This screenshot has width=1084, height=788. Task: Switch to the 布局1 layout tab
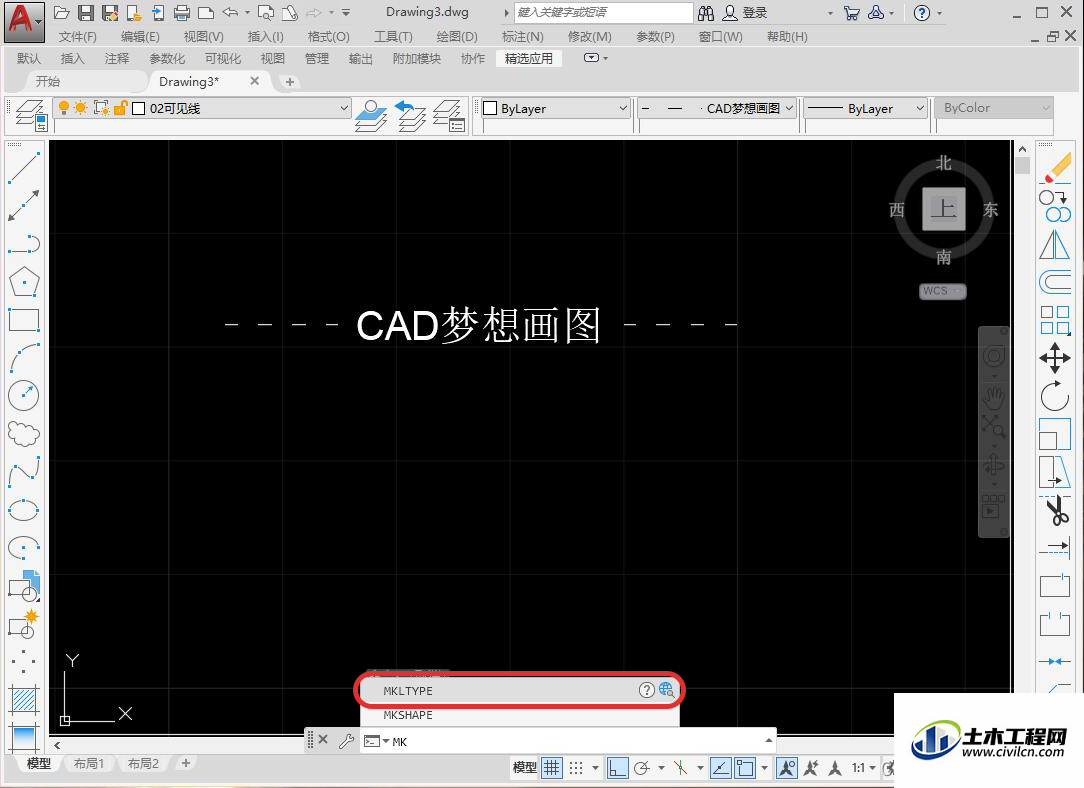[x=89, y=764]
